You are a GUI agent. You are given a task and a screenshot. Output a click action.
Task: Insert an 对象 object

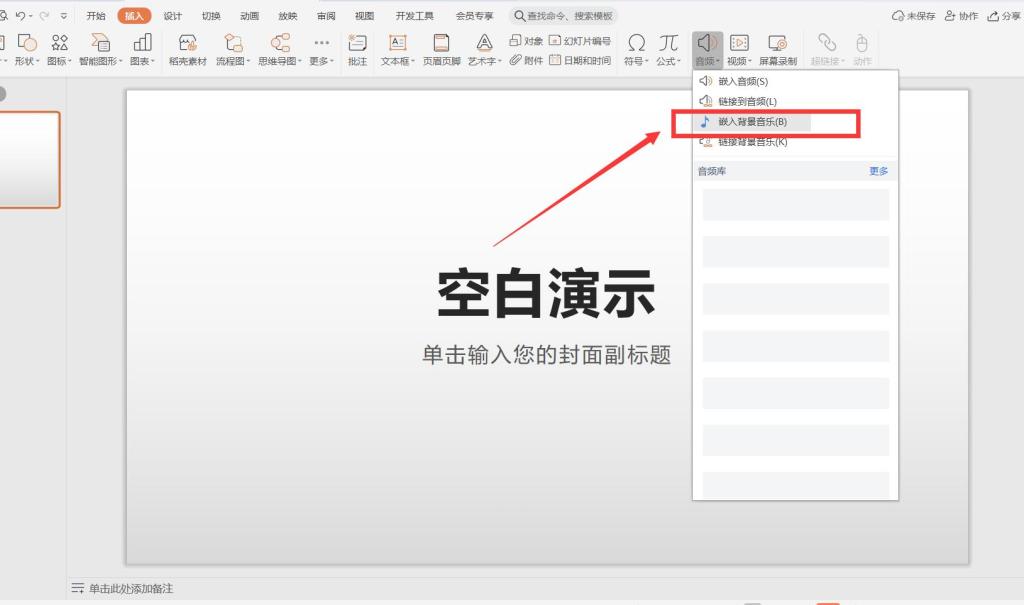click(x=526, y=41)
